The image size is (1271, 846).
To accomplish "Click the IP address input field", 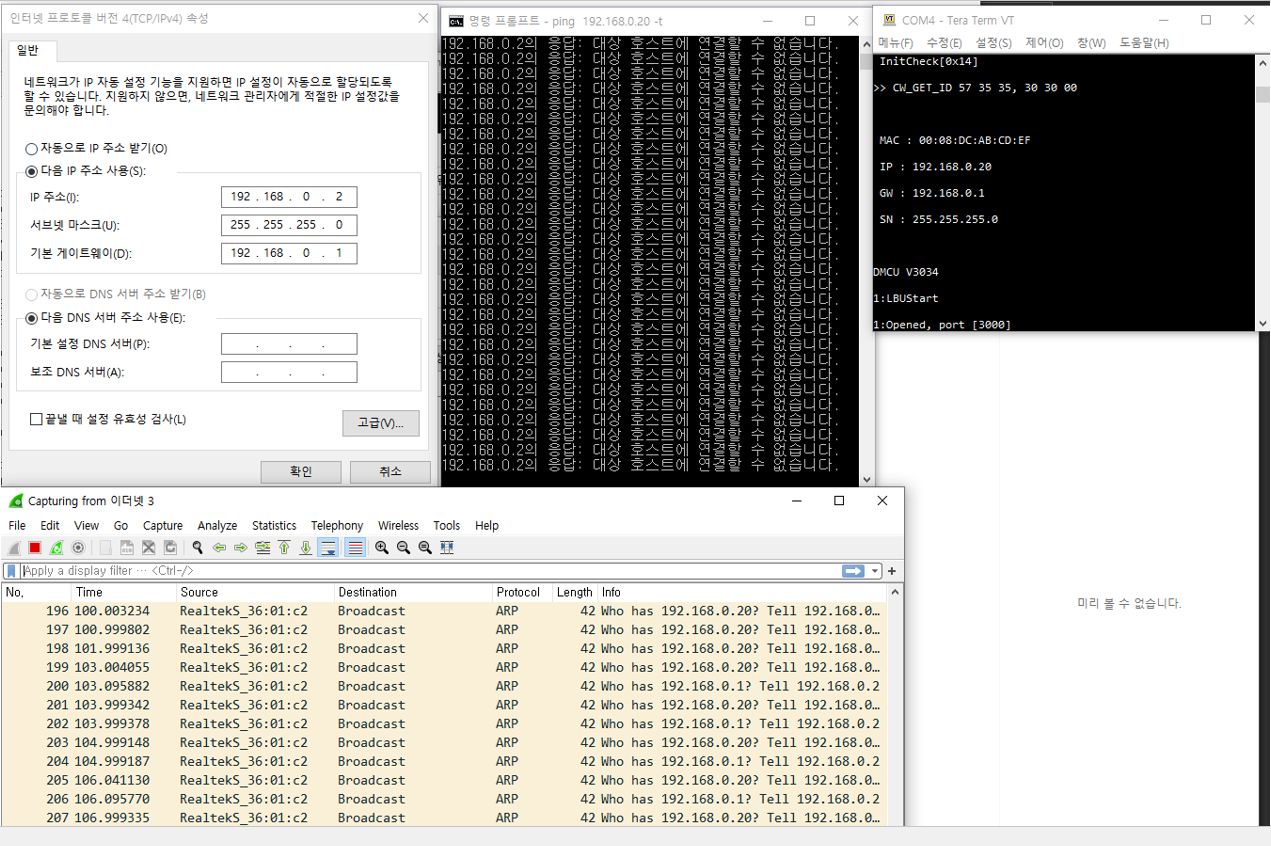I will coord(289,197).
